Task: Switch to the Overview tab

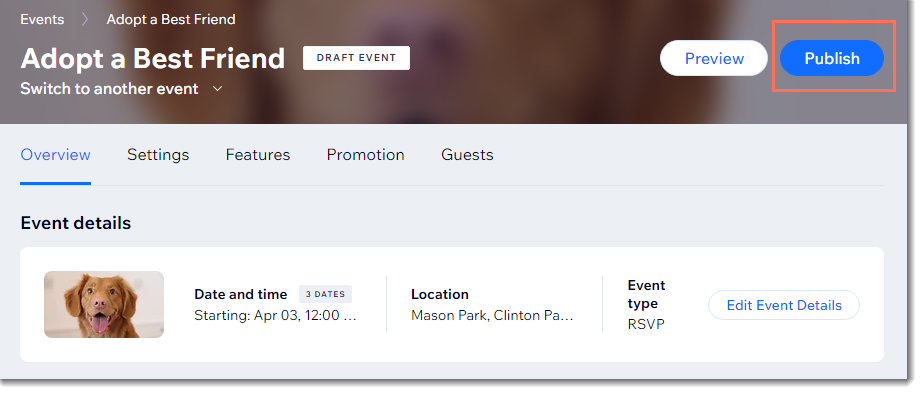Action: [x=55, y=155]
